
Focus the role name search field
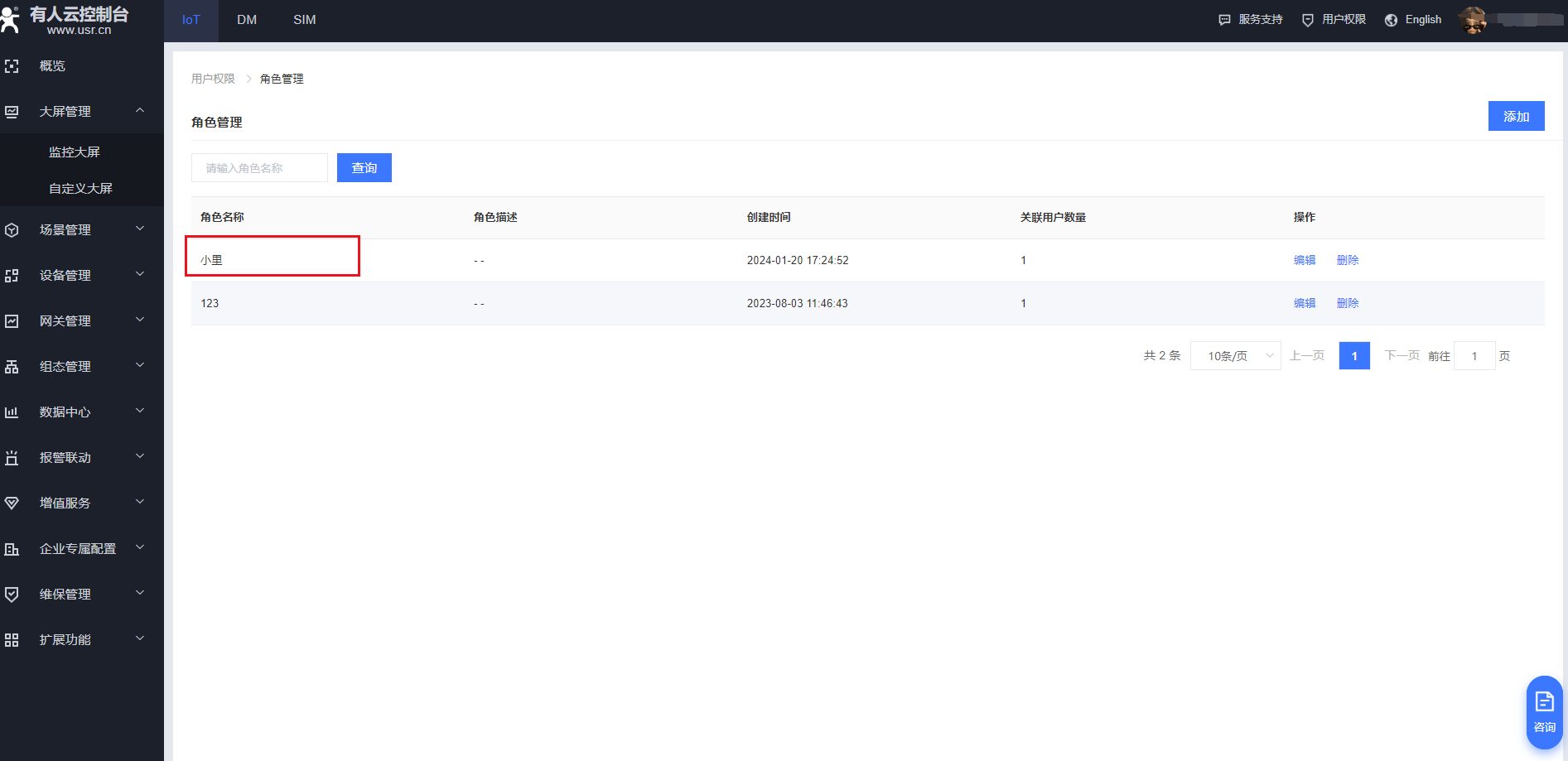(259, 168)
